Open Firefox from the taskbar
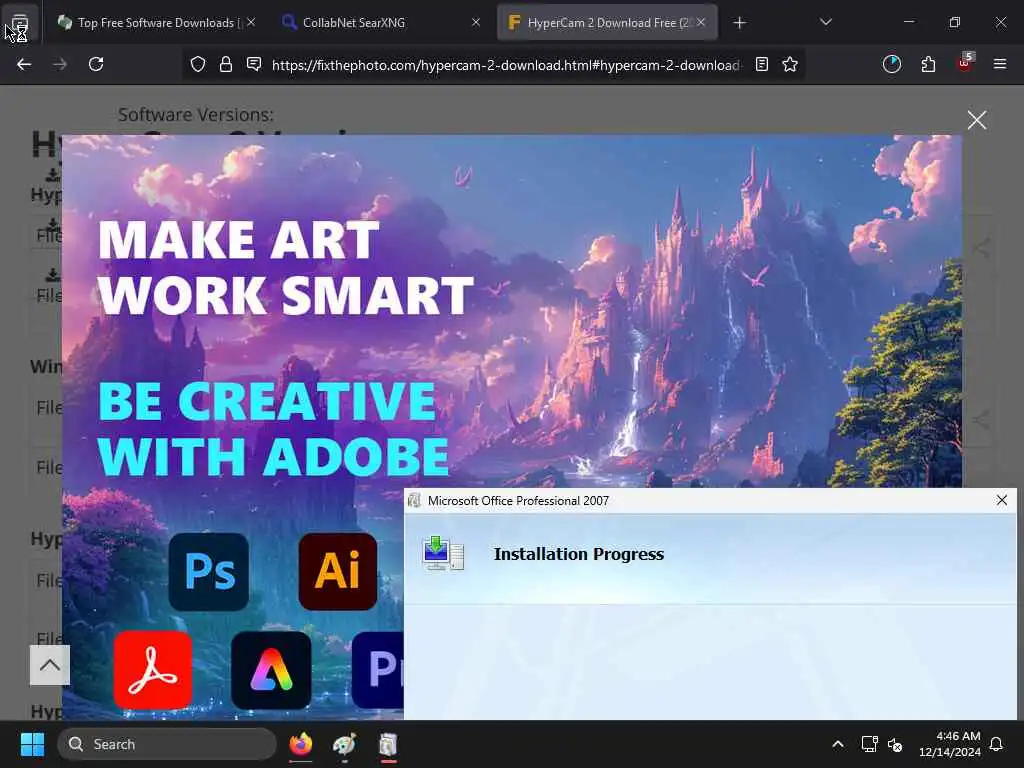 tap(300, 744)
